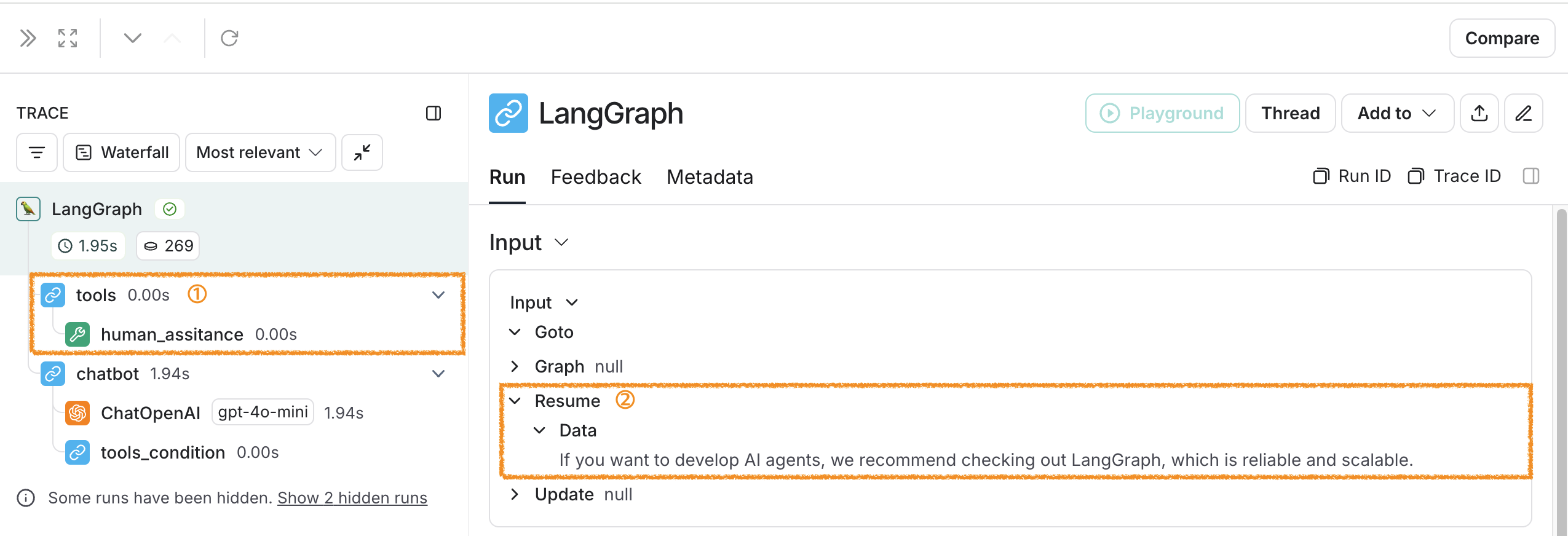Click the Show 2 hidden runs link
The image size is (1568, 536).
pos(352,498)
